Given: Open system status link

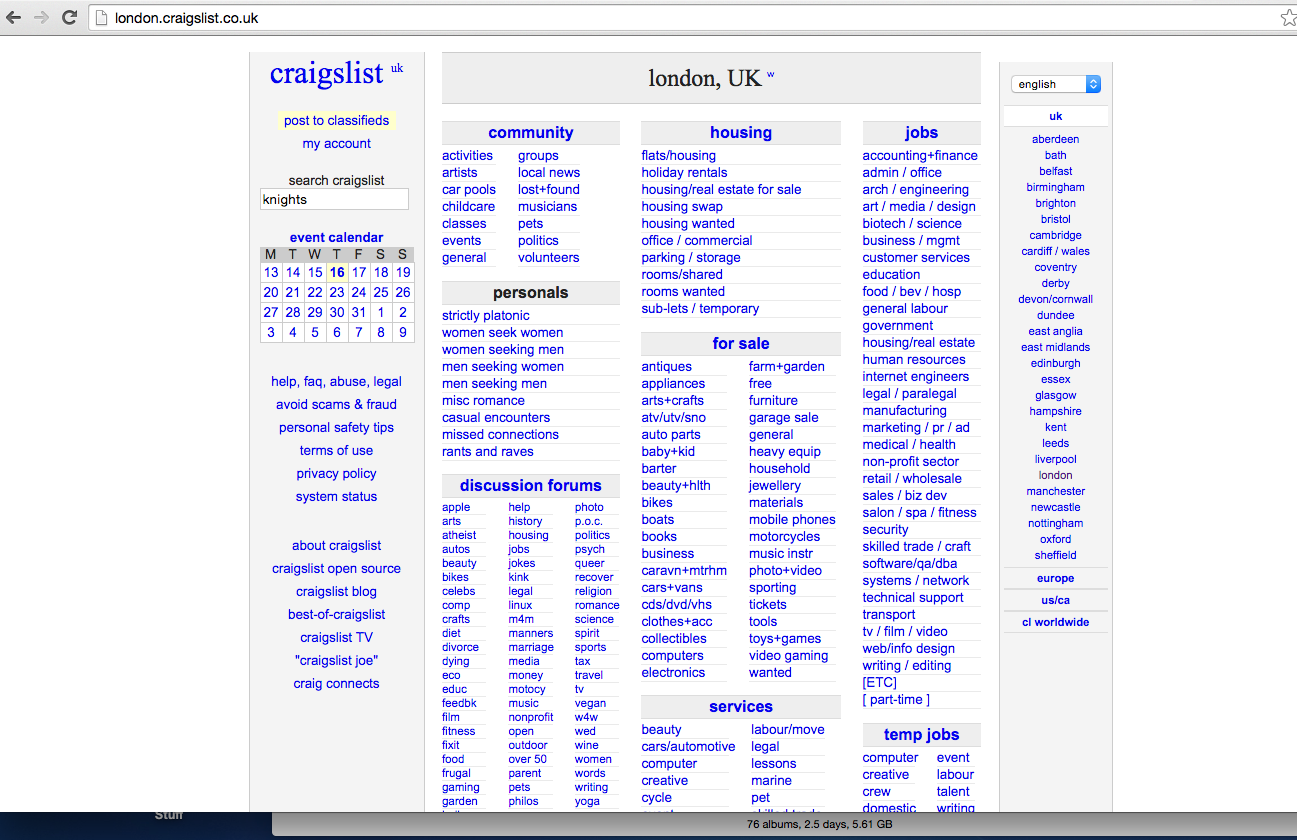Looking at the screenshot, I should click(x=336, y=496).
